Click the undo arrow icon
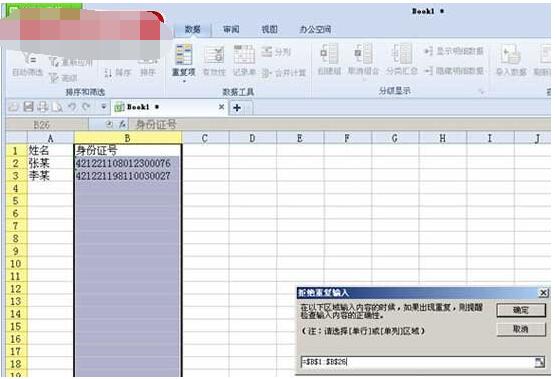 72,107
